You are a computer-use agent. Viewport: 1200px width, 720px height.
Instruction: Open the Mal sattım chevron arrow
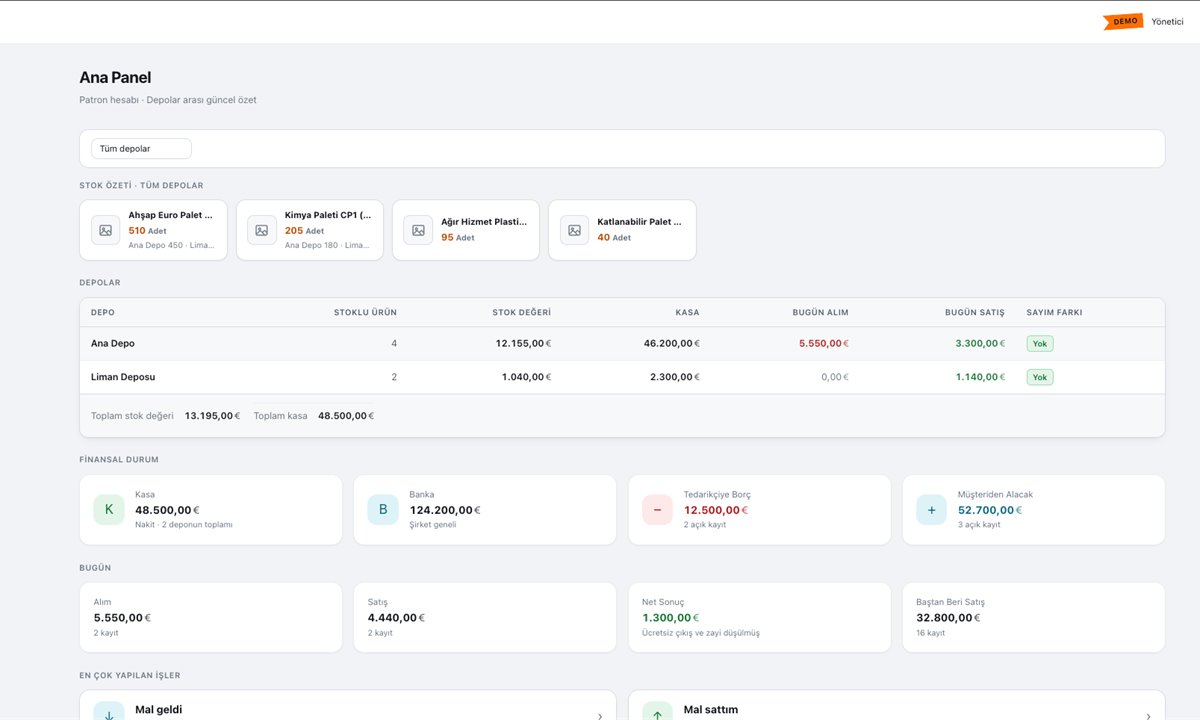coord(1148,716)
